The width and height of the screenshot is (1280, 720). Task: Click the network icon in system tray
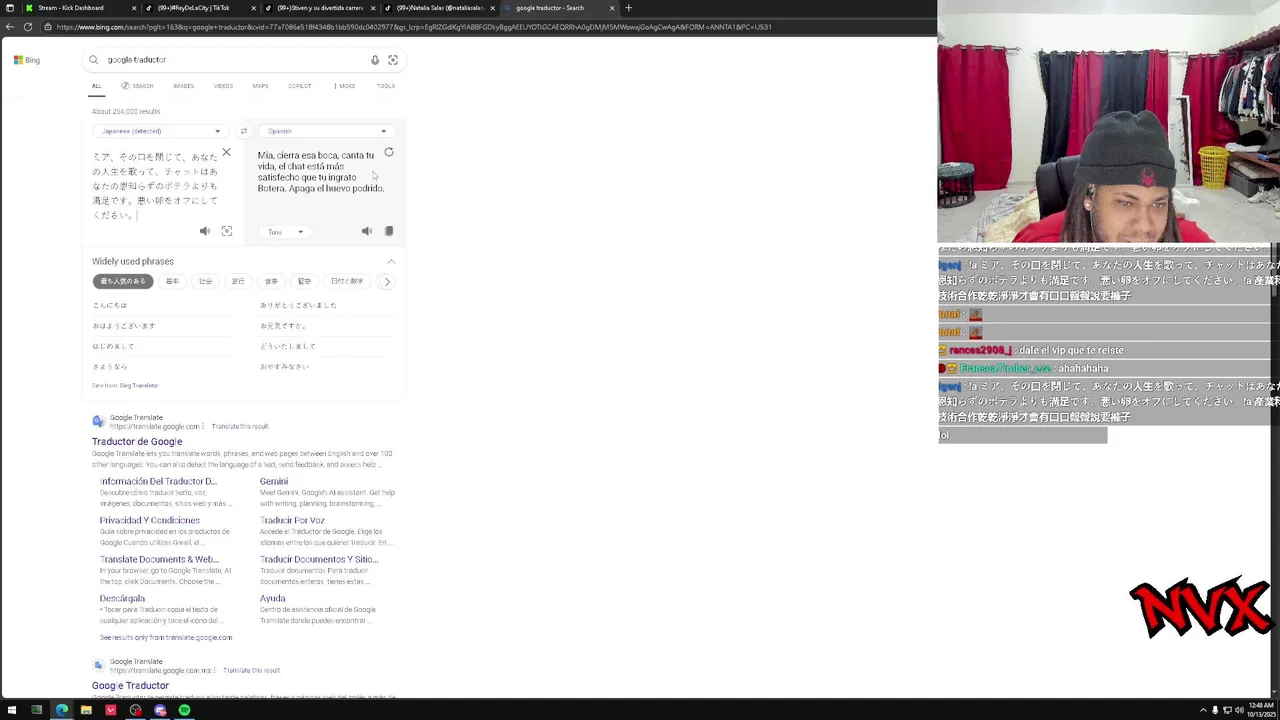pos(1228,710)
